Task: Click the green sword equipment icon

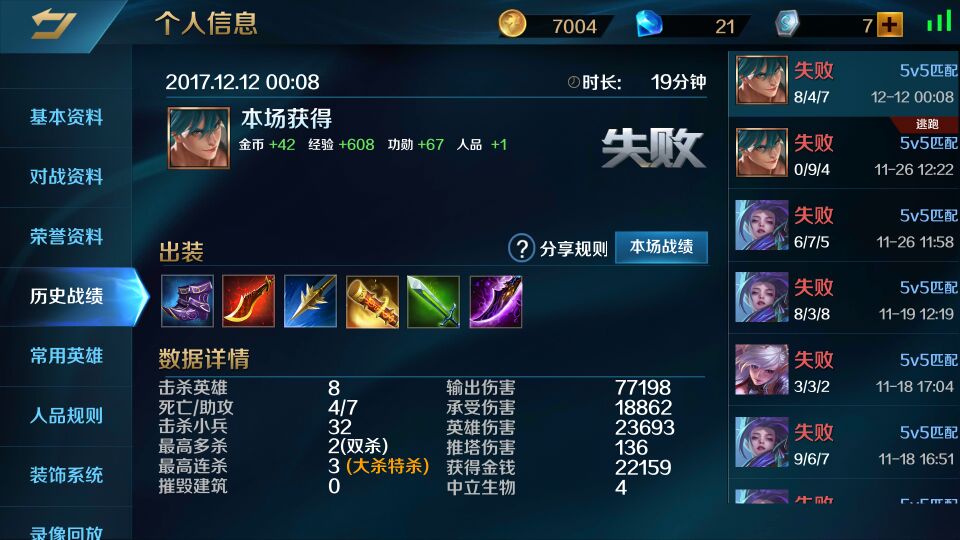Action: (x=433, y=301)
